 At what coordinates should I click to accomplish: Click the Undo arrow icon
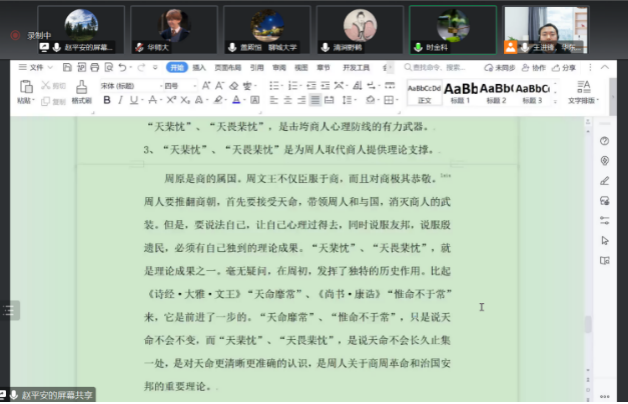pyautogui.click(x=123, y=68)
